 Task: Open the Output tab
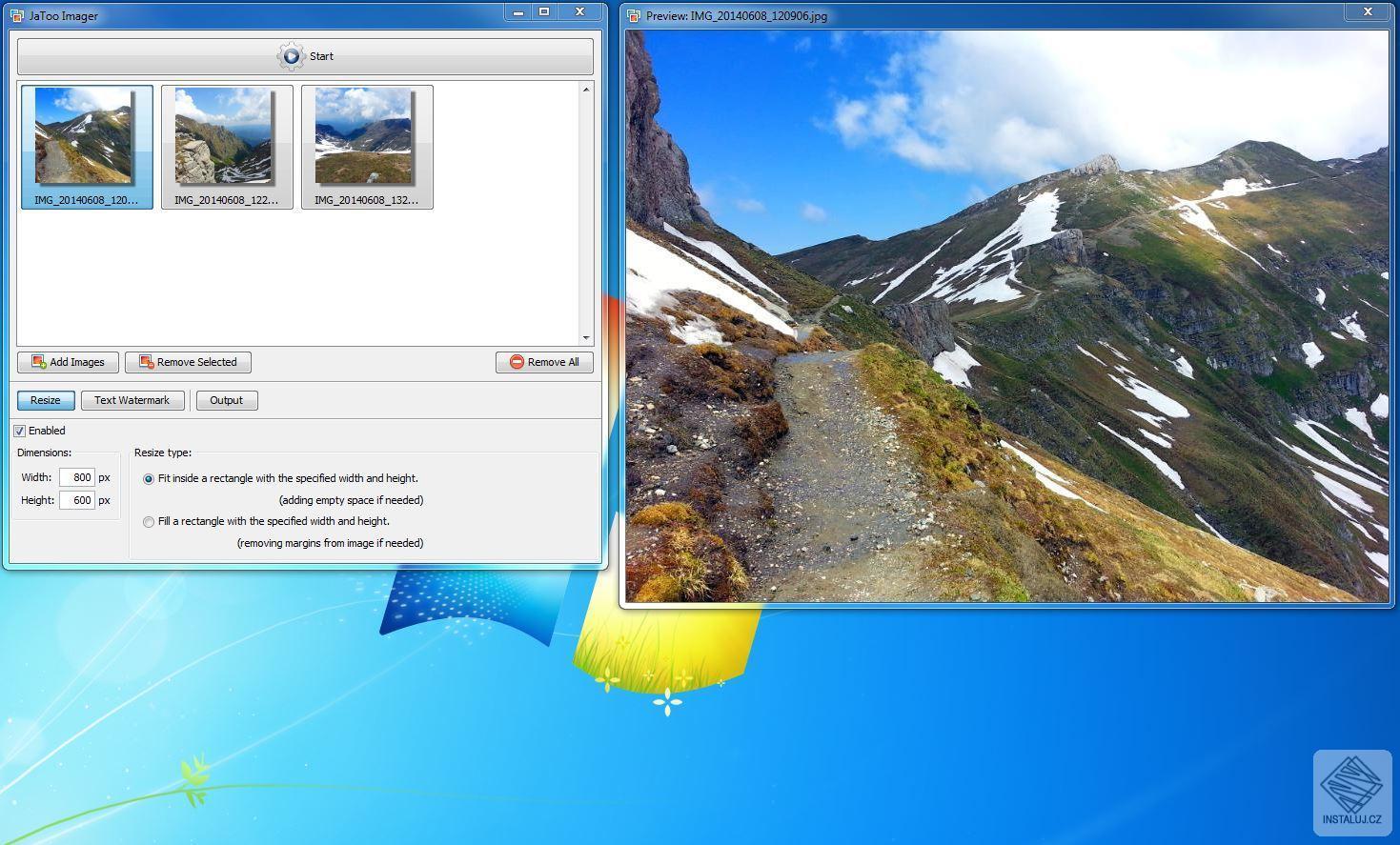click(x=227, y=400)
